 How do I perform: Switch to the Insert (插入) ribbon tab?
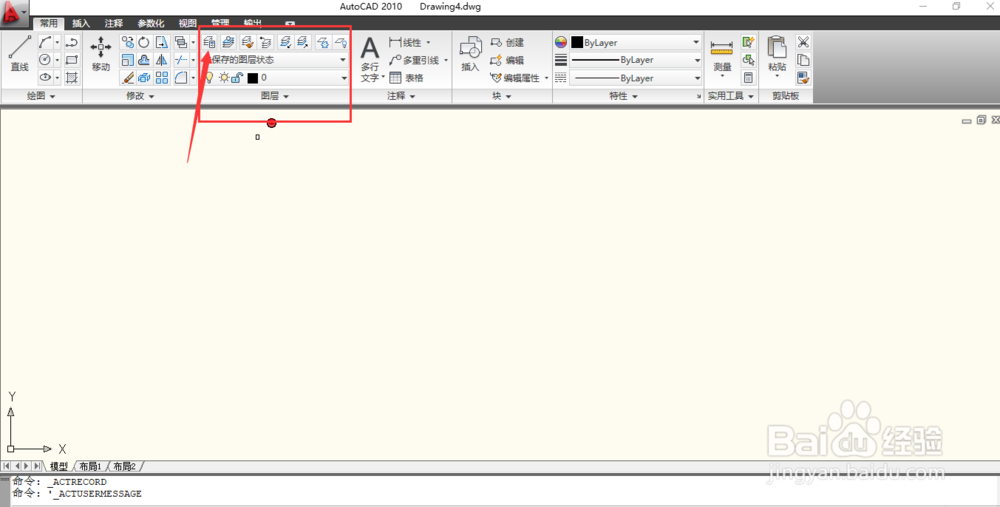[81, 24]
